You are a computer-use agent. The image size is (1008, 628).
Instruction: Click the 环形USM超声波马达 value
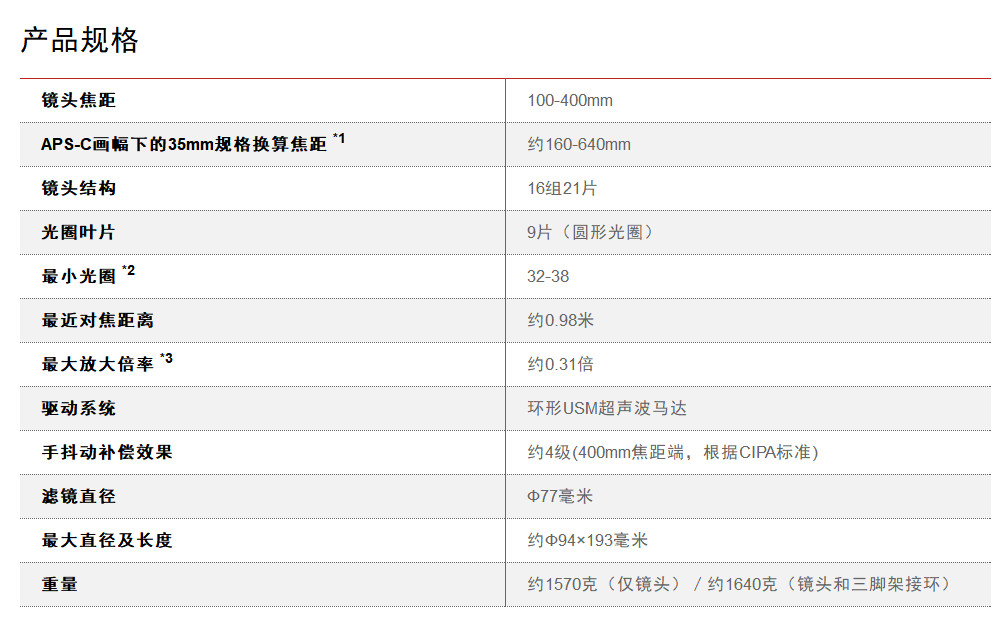point(607,408)
